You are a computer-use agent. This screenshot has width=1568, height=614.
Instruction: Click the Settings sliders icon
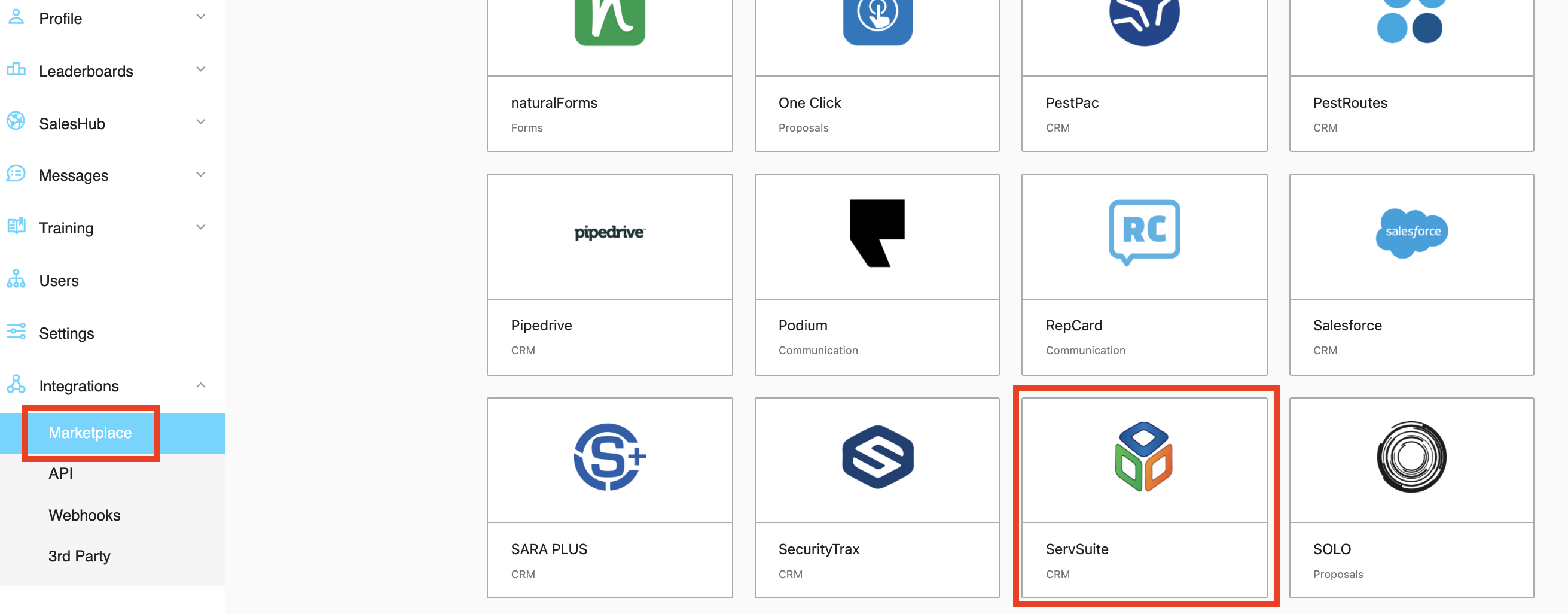[x=16, y=332]
